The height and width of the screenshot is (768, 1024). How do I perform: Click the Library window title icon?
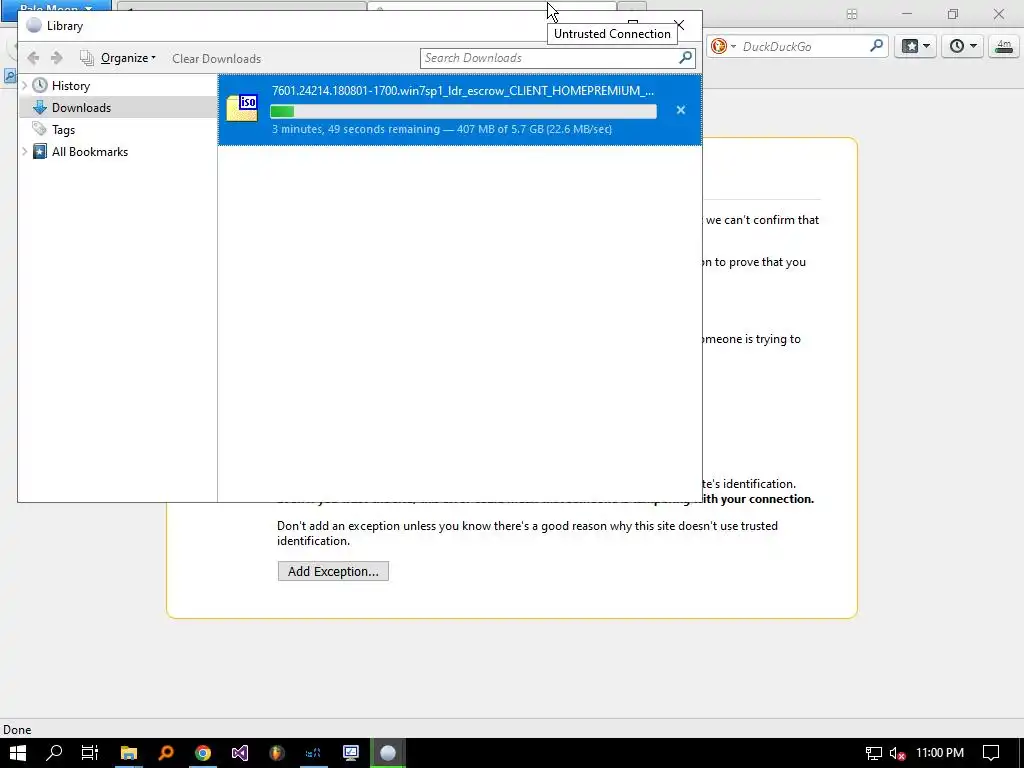(x=34, y=25)
